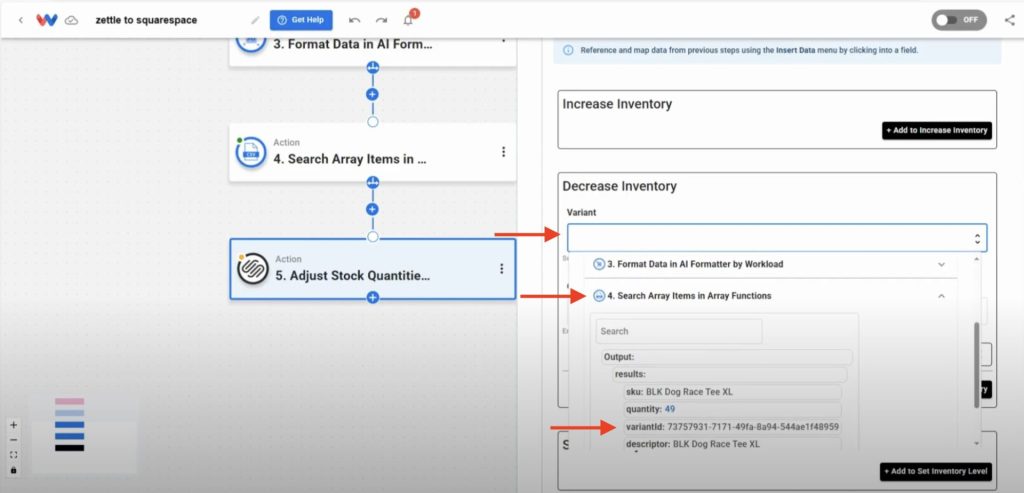Click Add to Increase Inventory button
Viewport: 1024px width, 493px height.
coord(936,131)
